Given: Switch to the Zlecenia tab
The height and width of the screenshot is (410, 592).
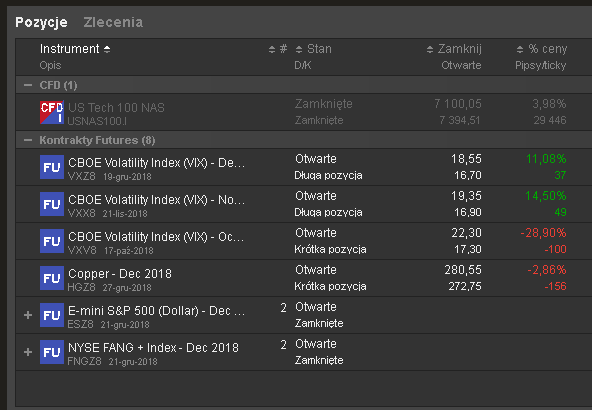Looking at the screenshot, I should [x=113, y=22].
